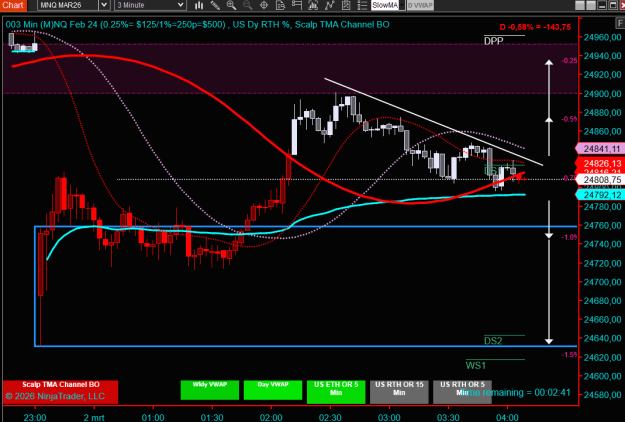Select the white descending trendline

tap(433, 121)
